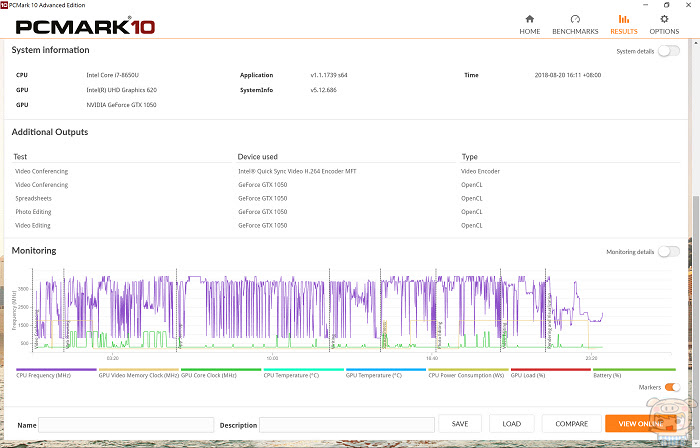Click the Type column header
The height and width of the screenshot is (448, 700).
click(470, 157)
